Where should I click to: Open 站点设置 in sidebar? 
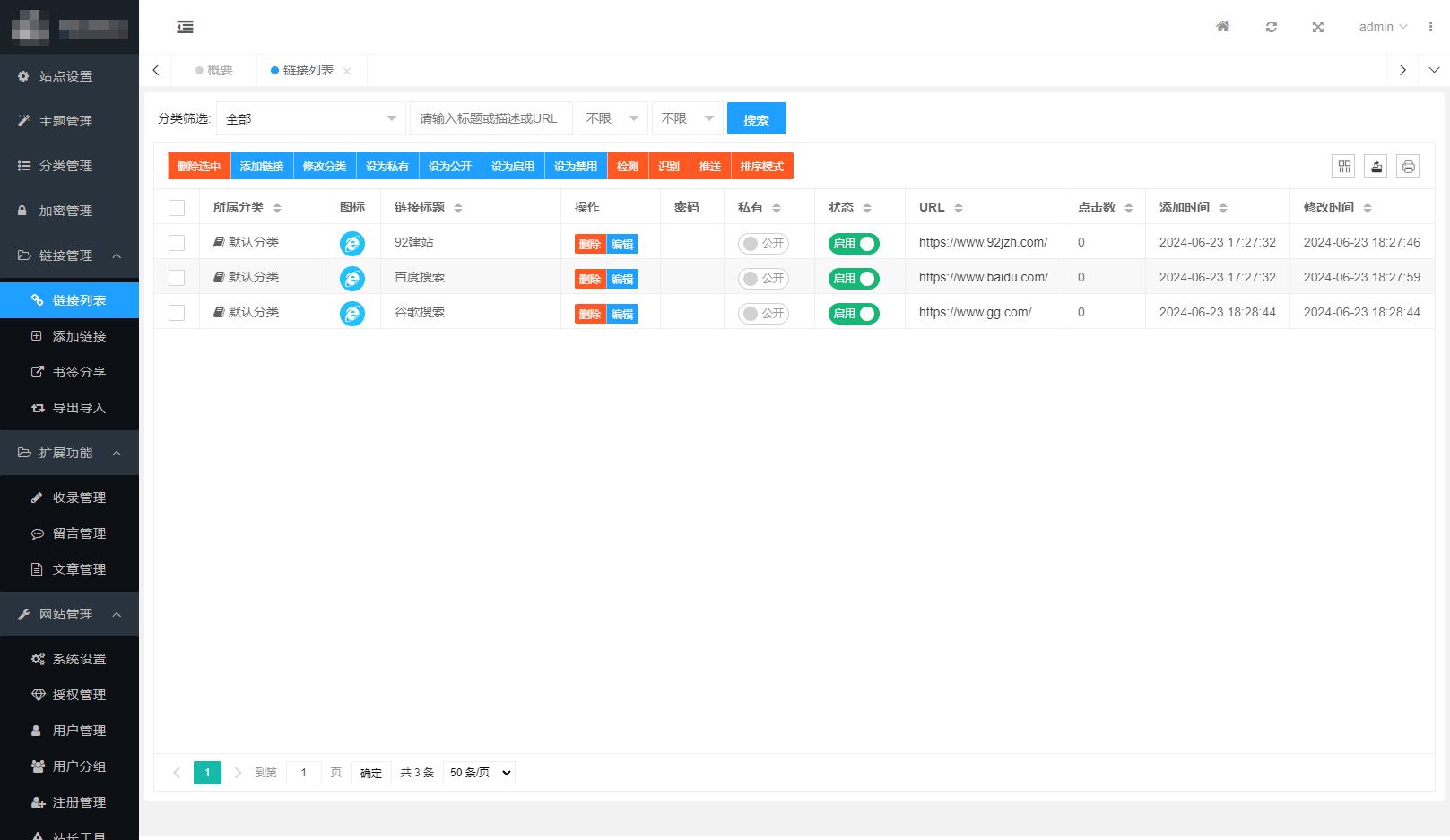[x=69, y=76]
